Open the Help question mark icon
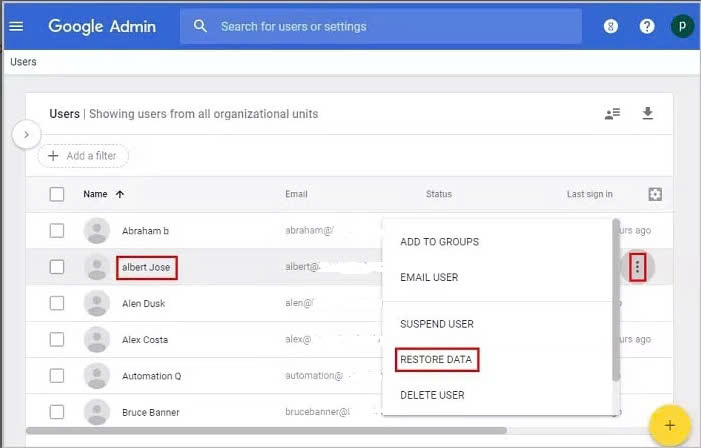The width and height of the screenshot is (701, 448). (x=647, y=26)
